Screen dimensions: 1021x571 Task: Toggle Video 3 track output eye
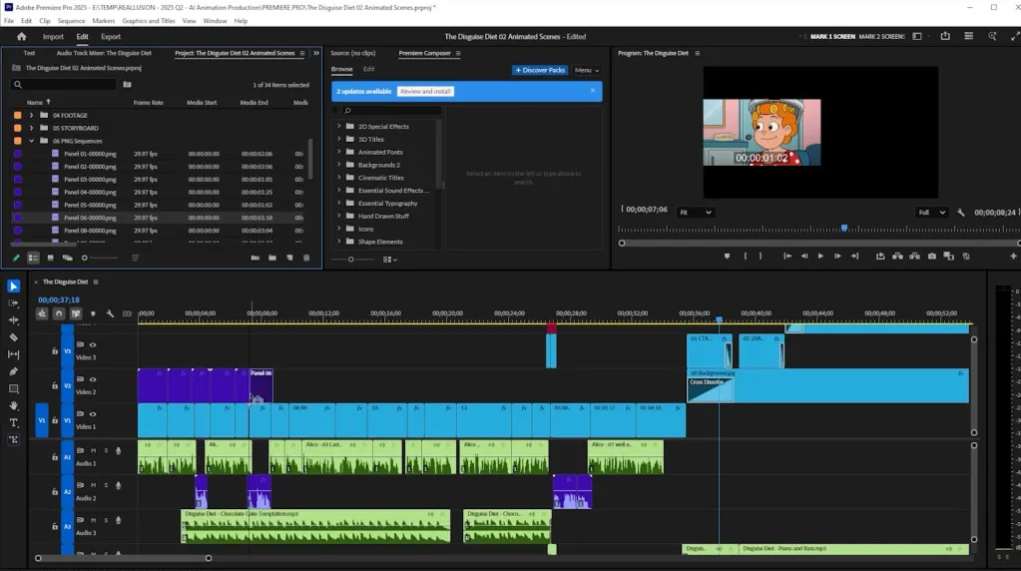click(92, 345)
